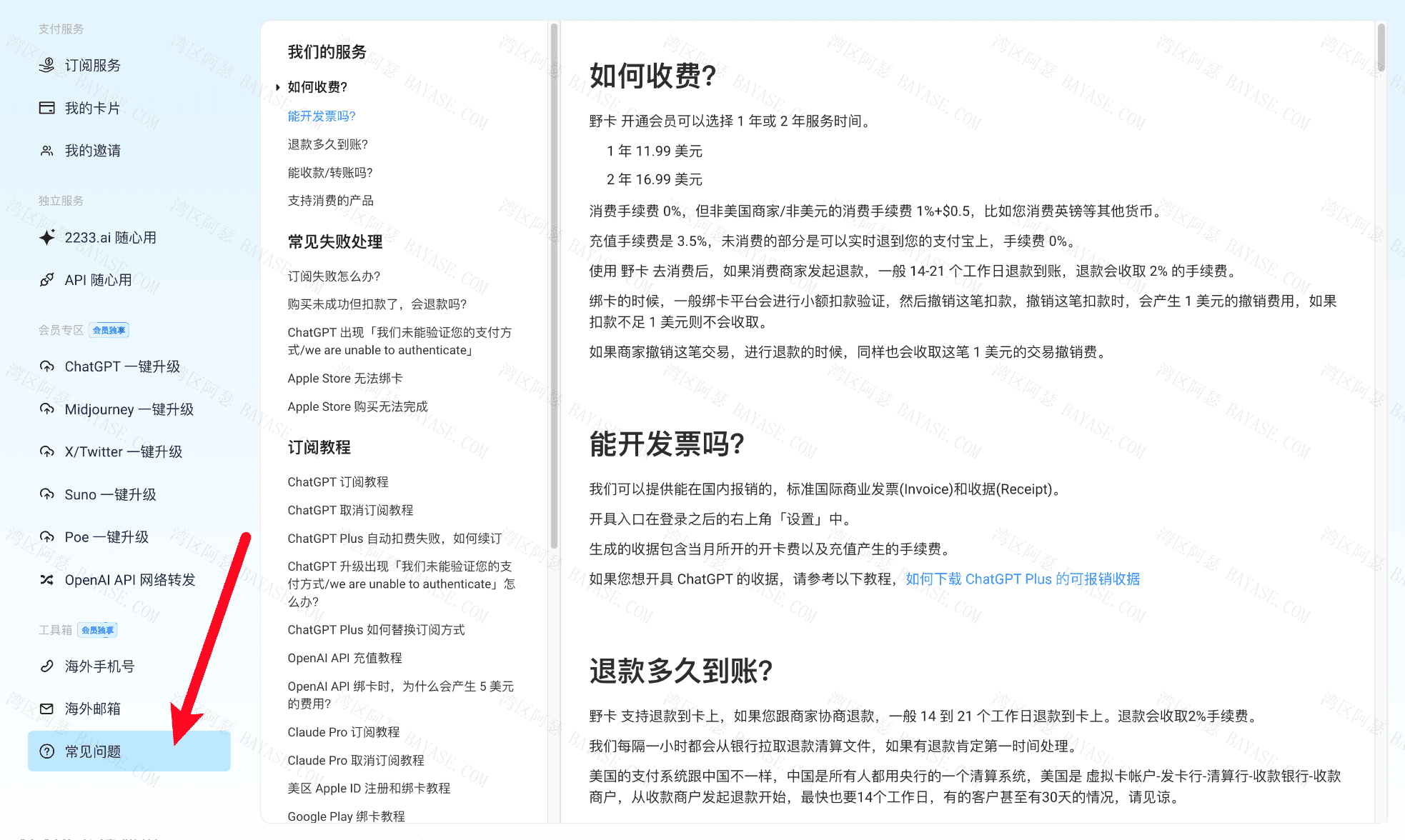This screenshot has height=840, width=1405.
Task: Click the 会员独享 badge next to 会员专区
Action: 109,330
